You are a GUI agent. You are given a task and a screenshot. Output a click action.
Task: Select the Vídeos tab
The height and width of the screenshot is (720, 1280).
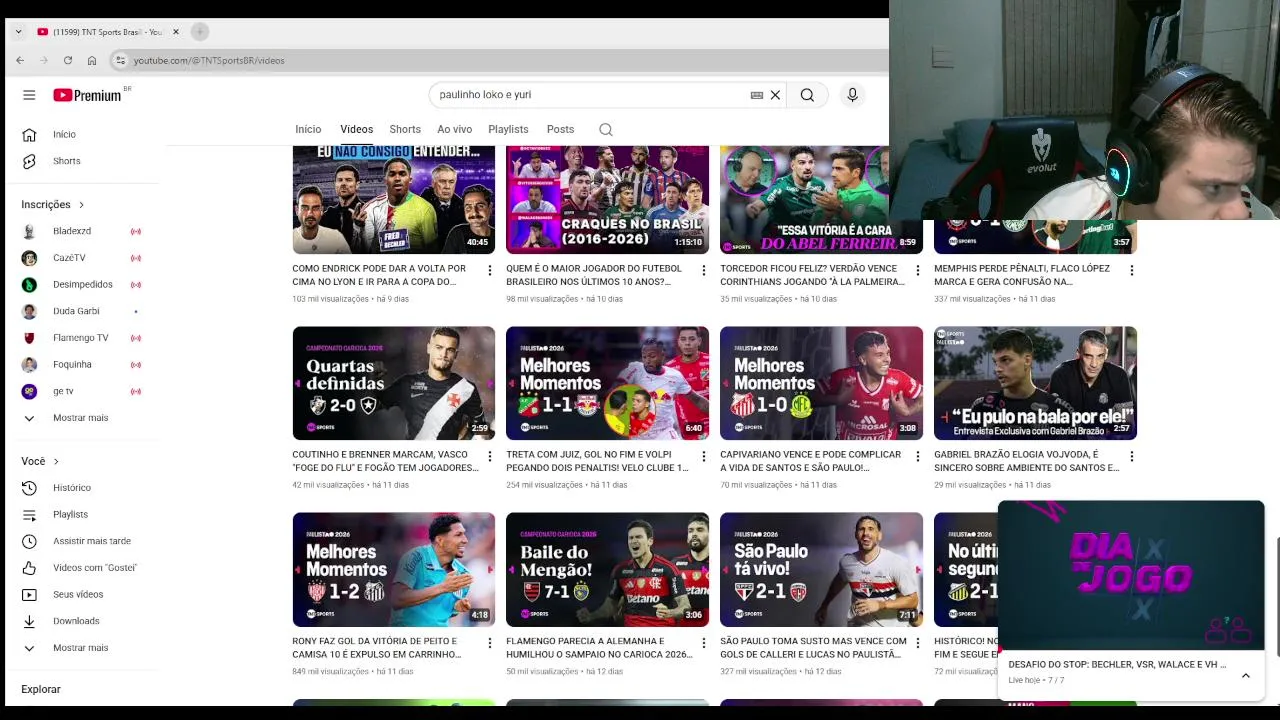tap(356, 129)
